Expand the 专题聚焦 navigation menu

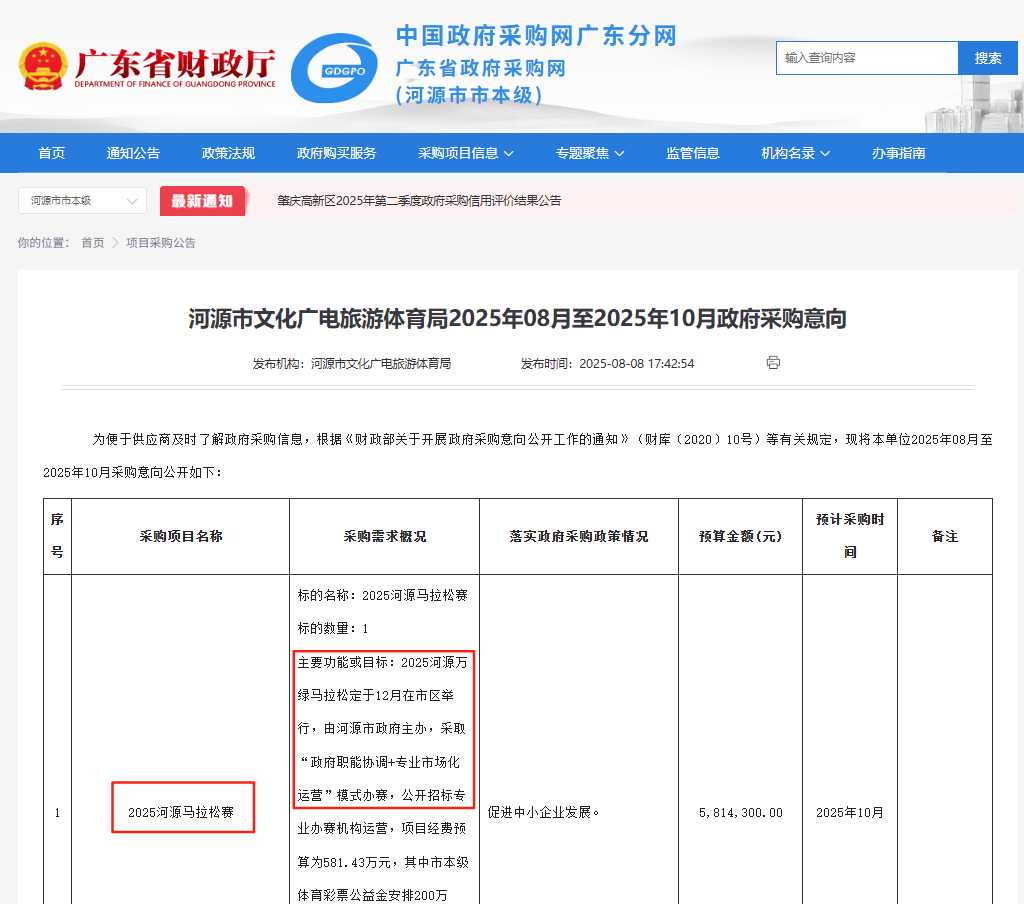coord(590,153)
